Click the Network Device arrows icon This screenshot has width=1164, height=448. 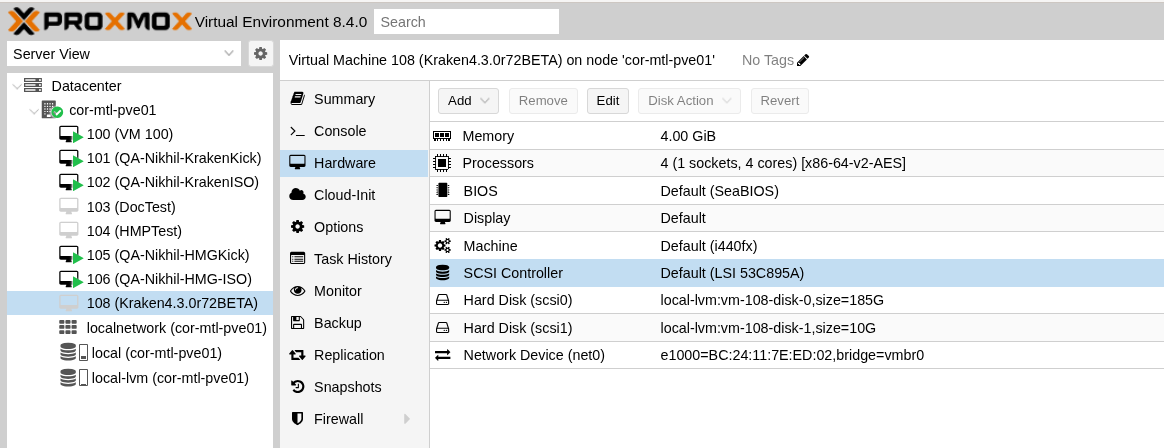pos(442,355)
